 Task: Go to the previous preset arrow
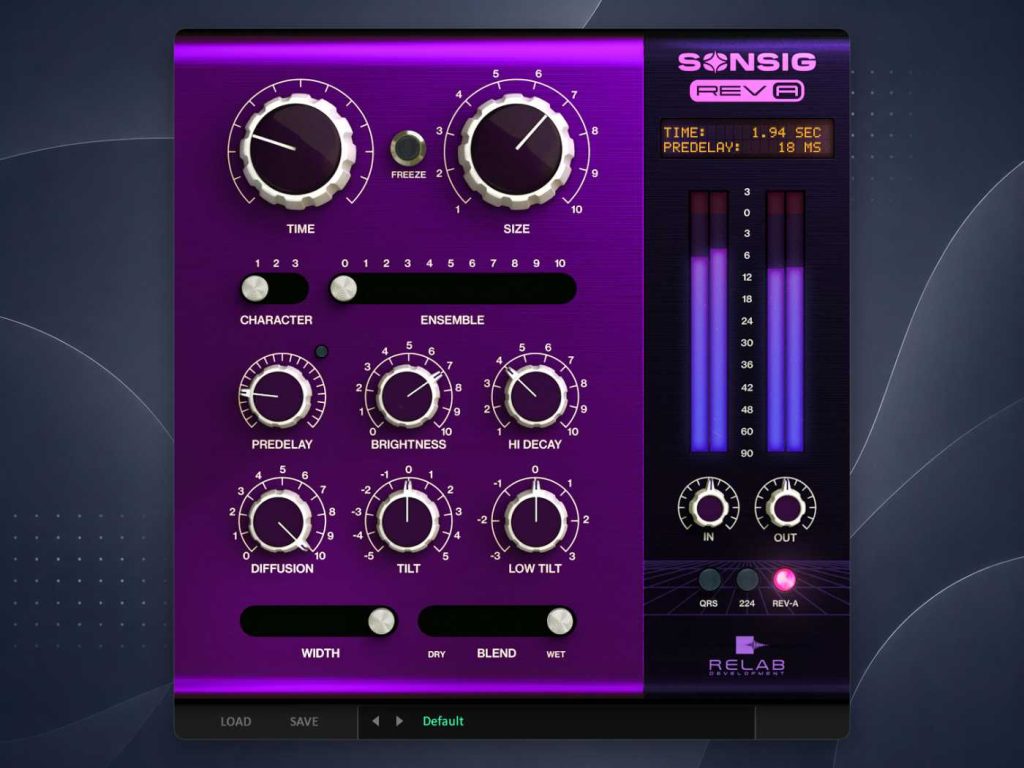pos(376,721)
